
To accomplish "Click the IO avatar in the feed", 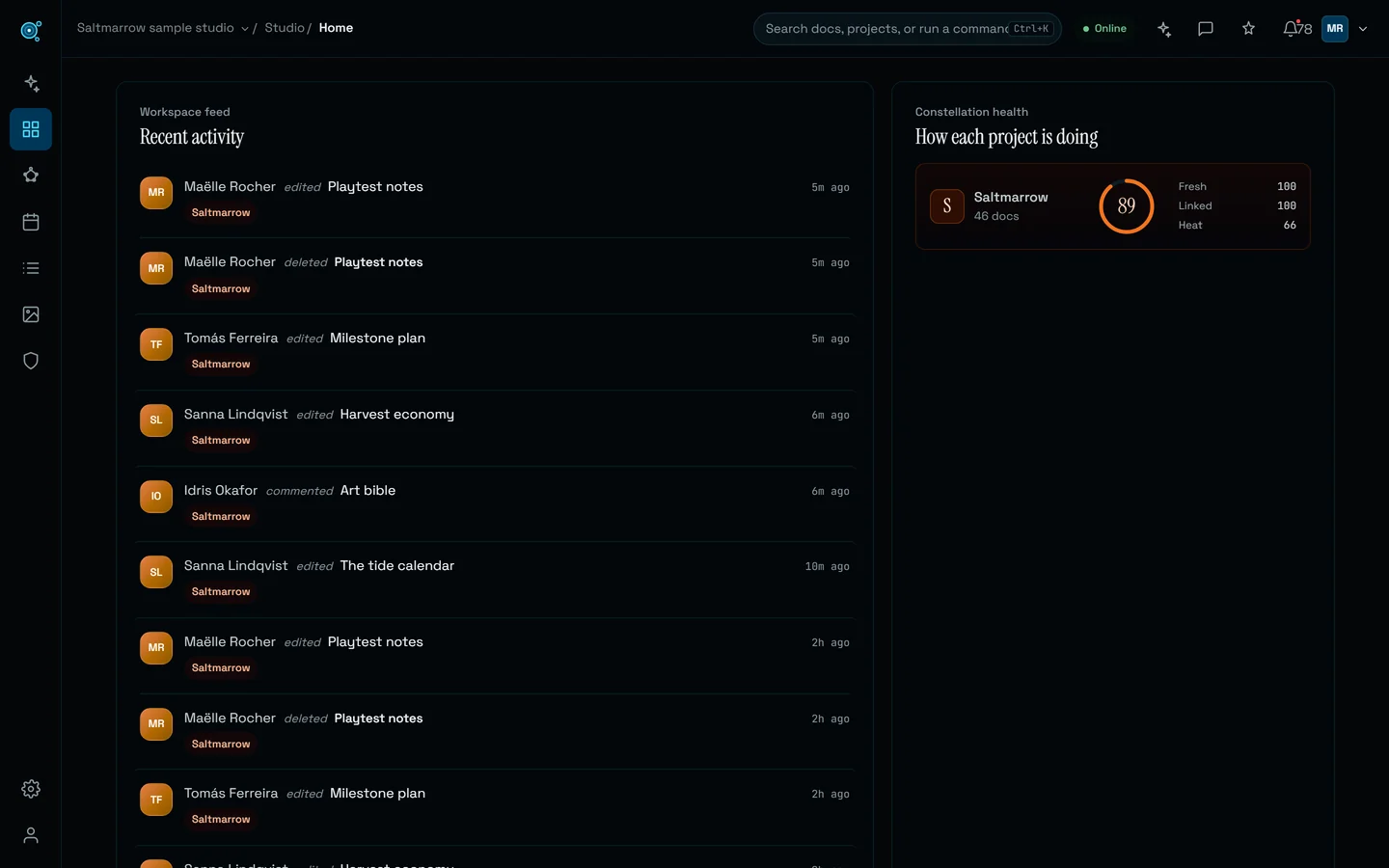I will point(156,497).
